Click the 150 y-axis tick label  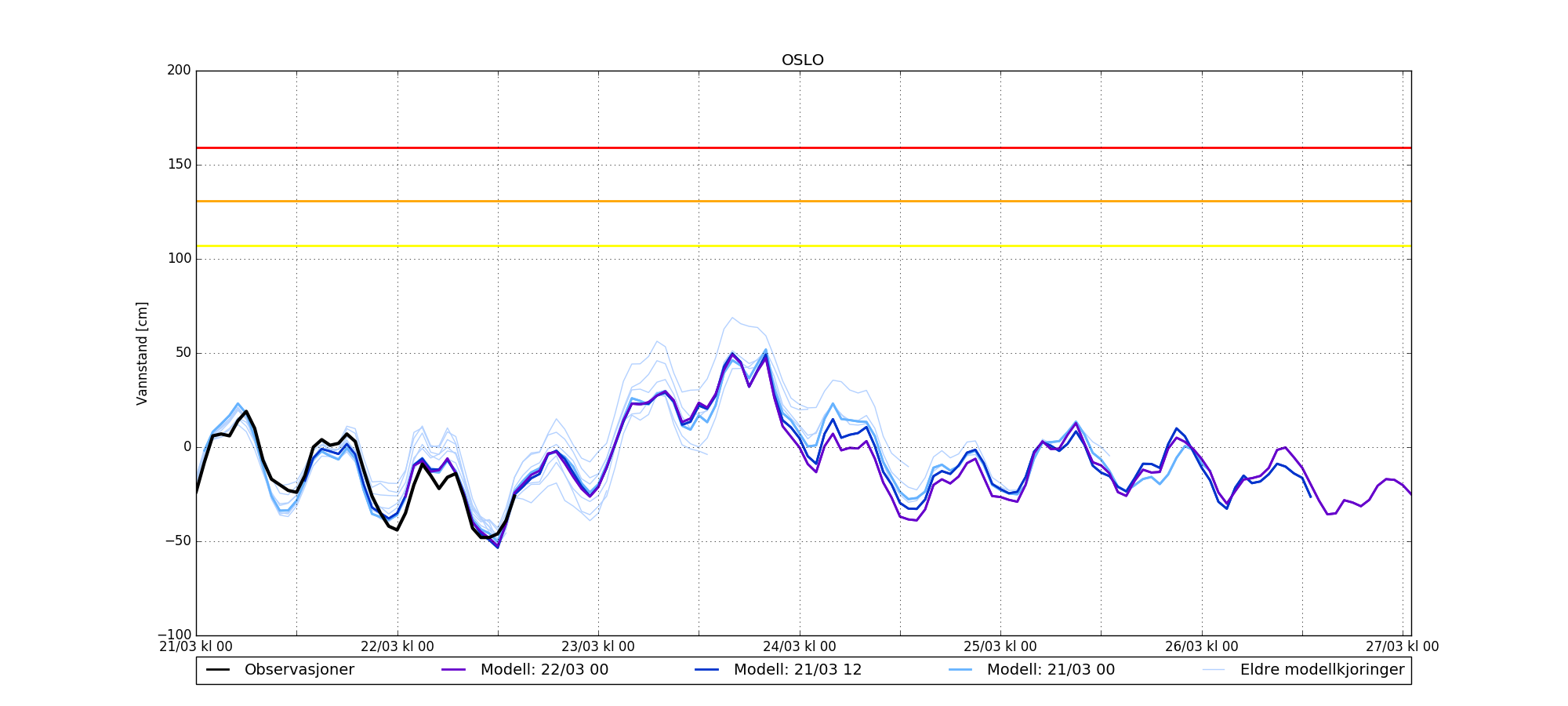179,165
